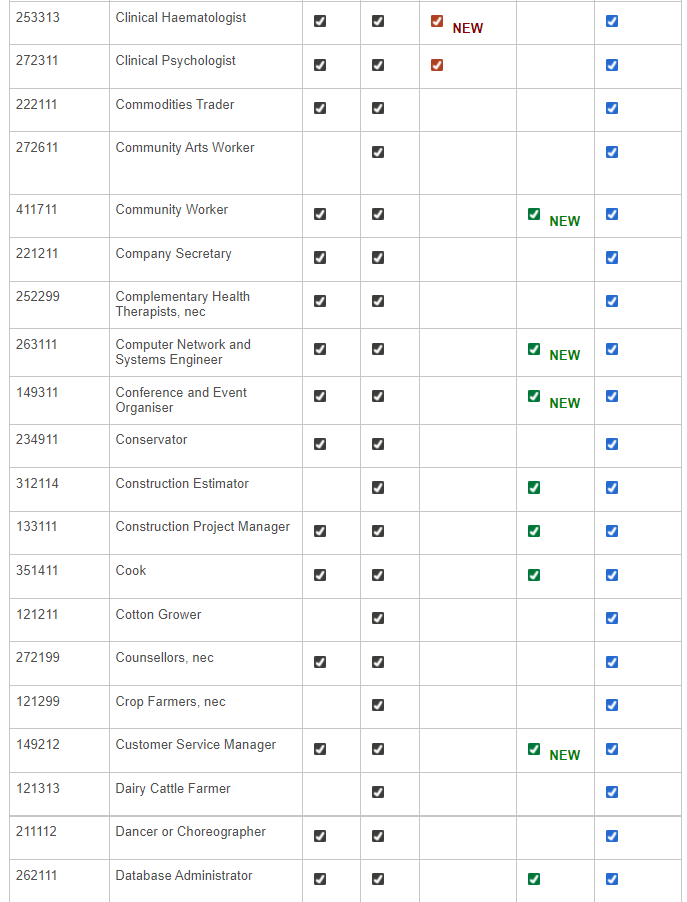Select the Counsellors, nec occupation text
The image size is (687, 902).
tap(164, 658)
